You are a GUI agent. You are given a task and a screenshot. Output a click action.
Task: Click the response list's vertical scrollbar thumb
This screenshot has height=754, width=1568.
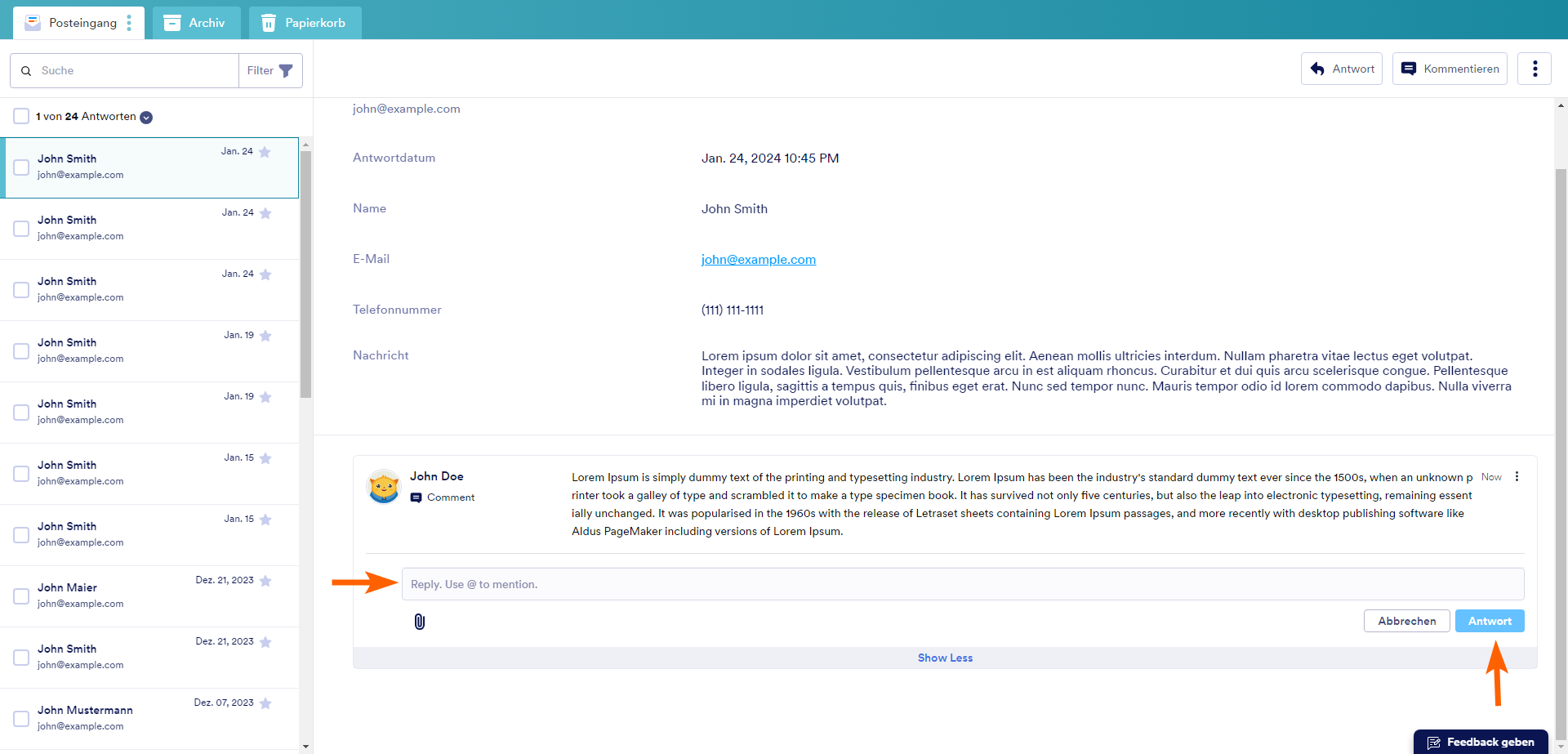pyautogui.click(x=306, y=274)
